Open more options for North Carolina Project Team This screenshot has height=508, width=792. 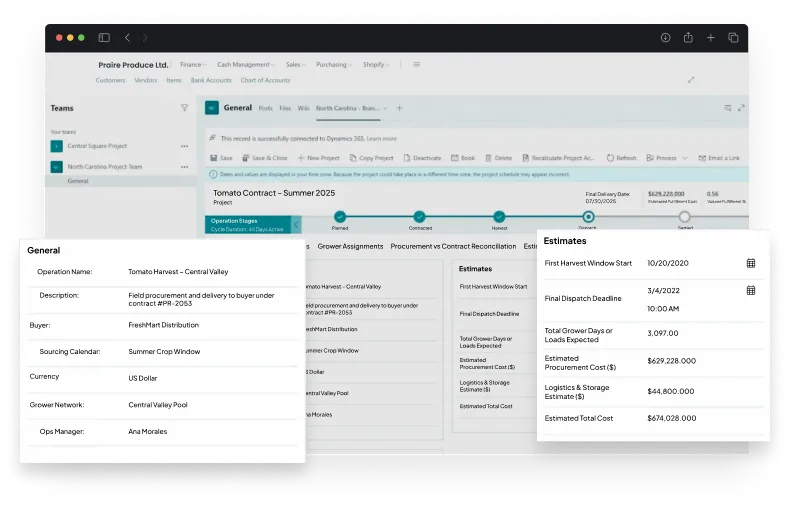pos(184,167)
